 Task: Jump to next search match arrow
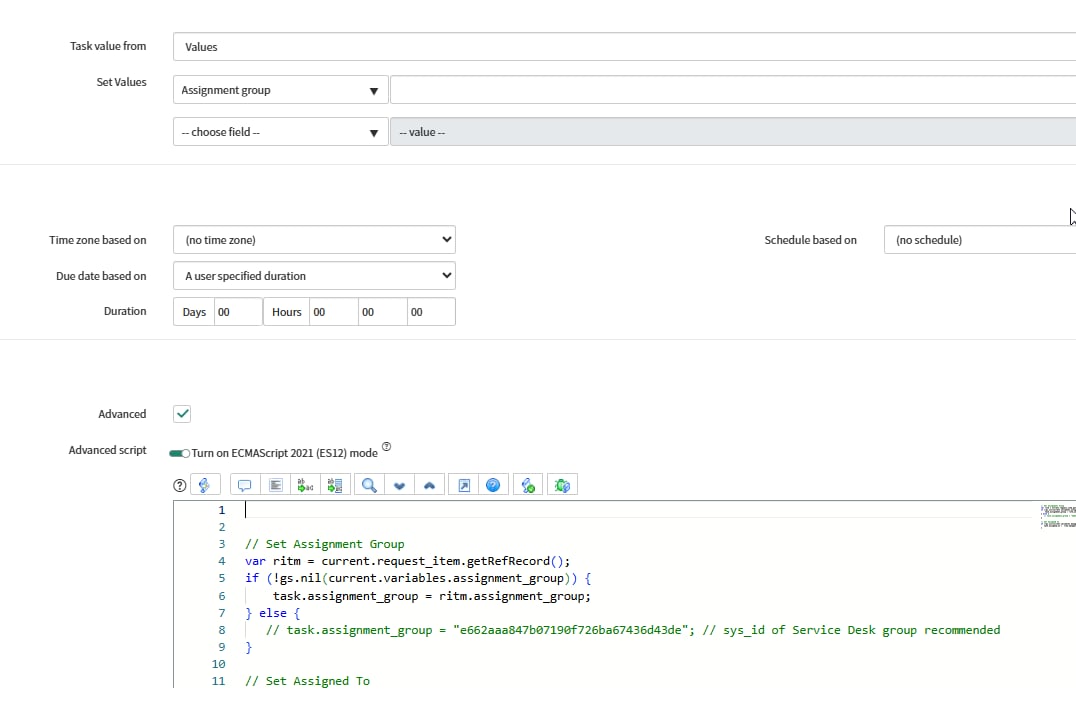400,485
